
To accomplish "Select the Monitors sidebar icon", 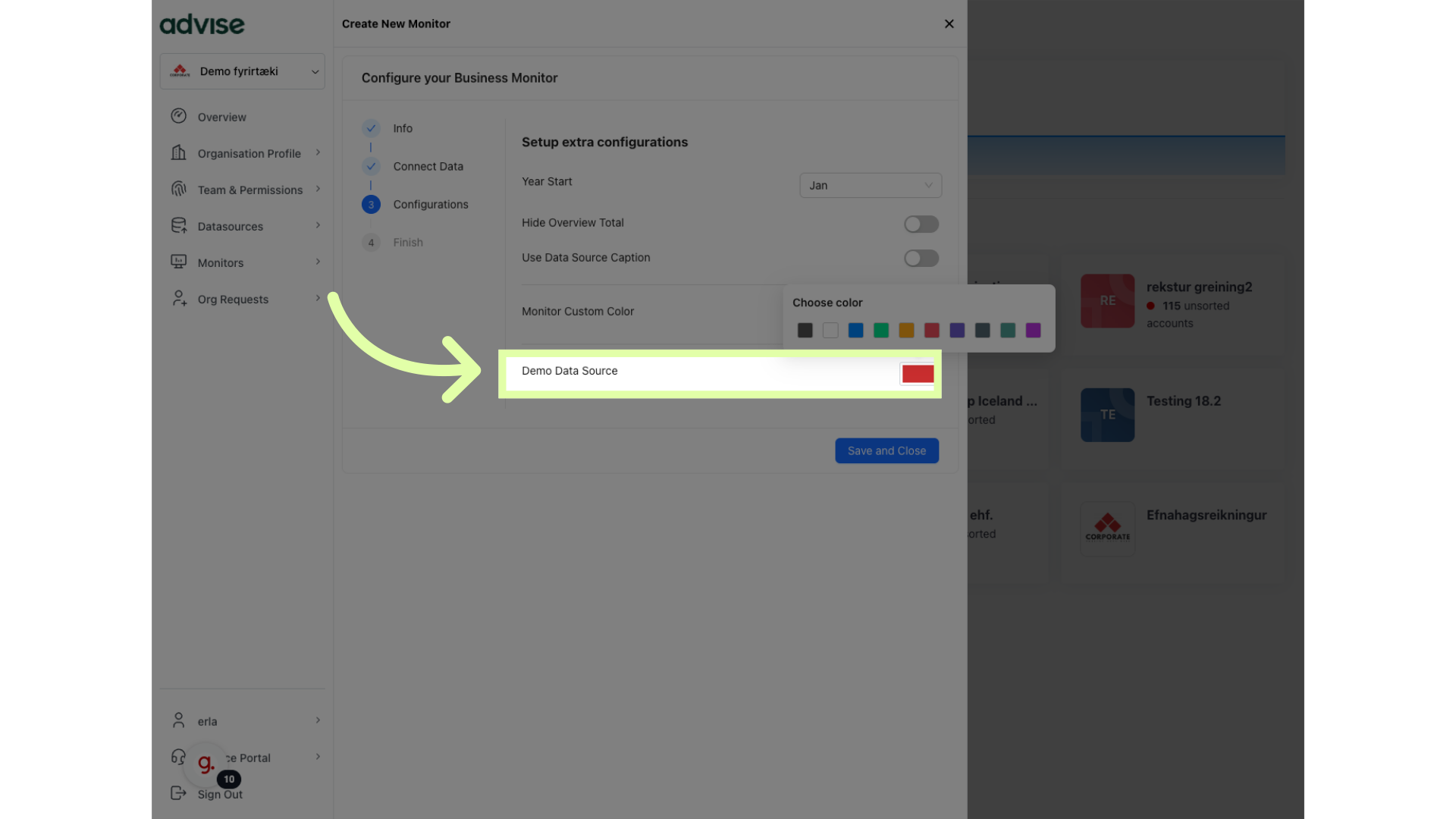I will 179,262.
